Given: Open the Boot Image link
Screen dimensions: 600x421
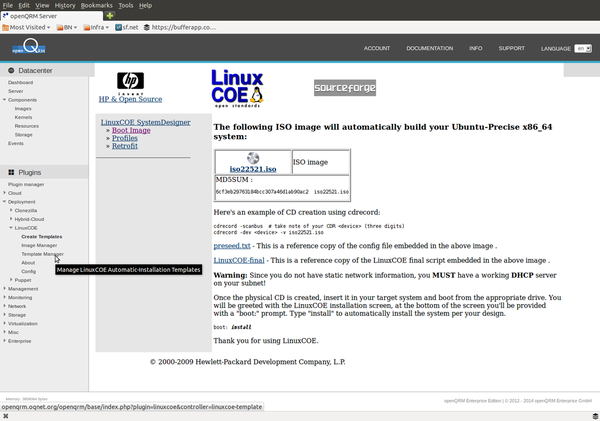Looking at the screenshot, I should coord(131,131).
